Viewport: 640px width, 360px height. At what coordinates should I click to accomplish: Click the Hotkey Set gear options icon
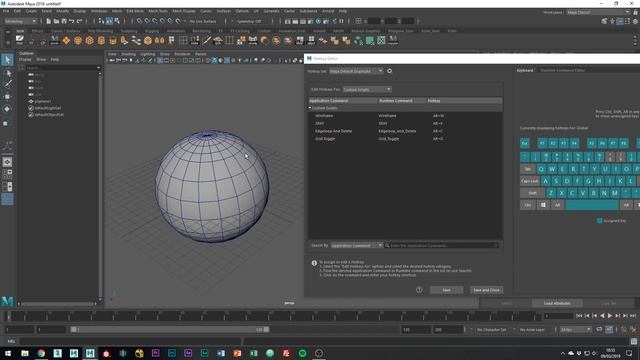click(x=389, y=71)
